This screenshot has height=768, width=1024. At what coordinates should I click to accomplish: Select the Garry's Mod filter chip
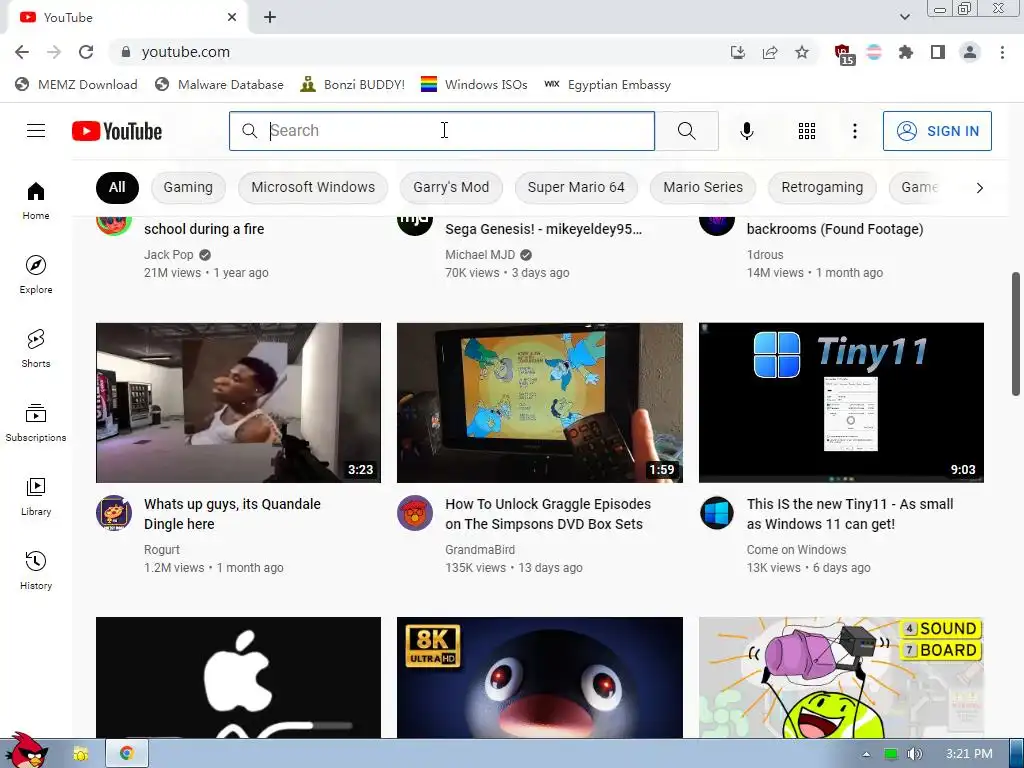[451, 187]
